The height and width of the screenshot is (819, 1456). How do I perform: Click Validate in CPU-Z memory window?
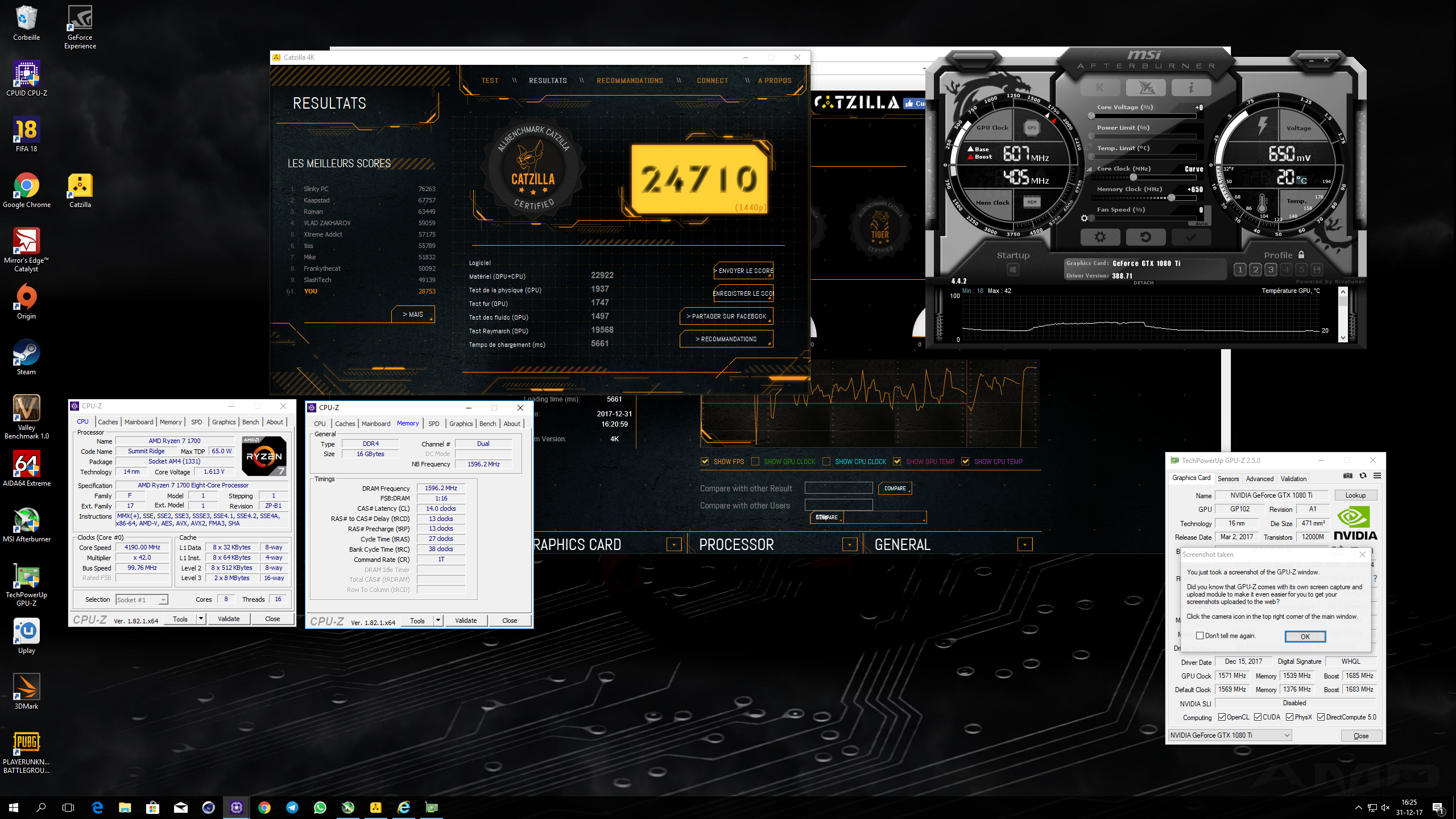tap(466, 621)
